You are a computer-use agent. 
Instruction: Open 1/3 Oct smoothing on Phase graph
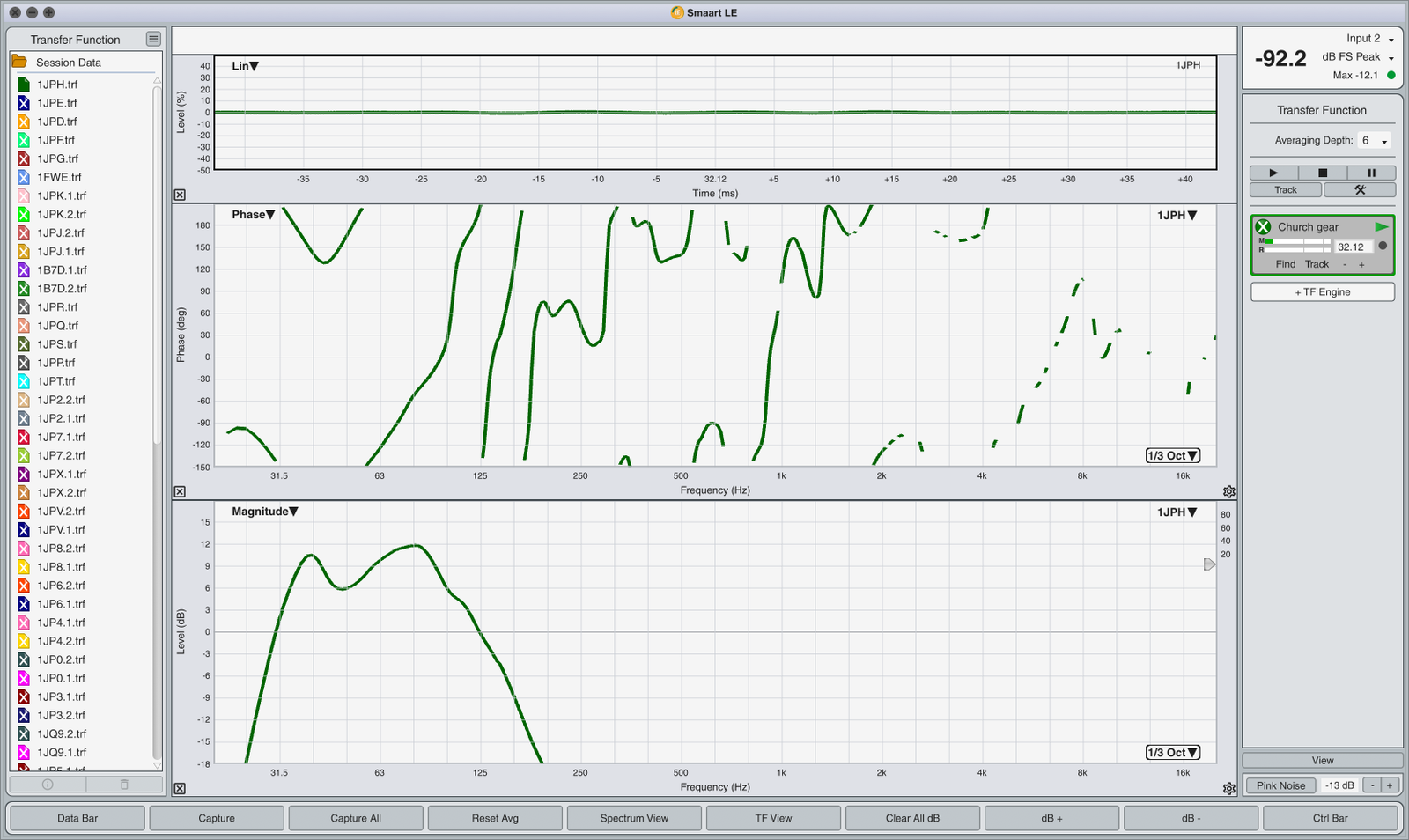(1173, 455)
